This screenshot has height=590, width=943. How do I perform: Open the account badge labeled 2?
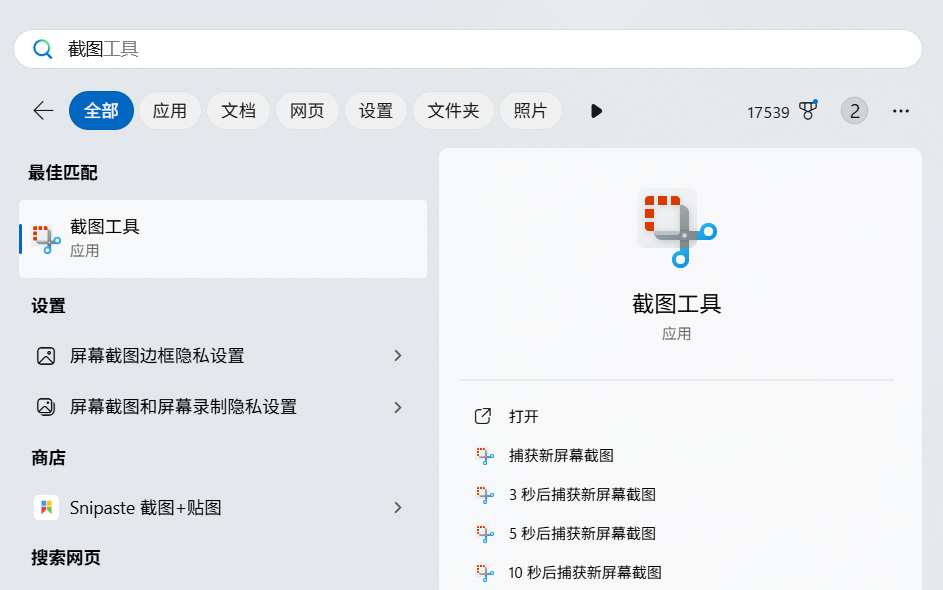[x=854, y=111]
